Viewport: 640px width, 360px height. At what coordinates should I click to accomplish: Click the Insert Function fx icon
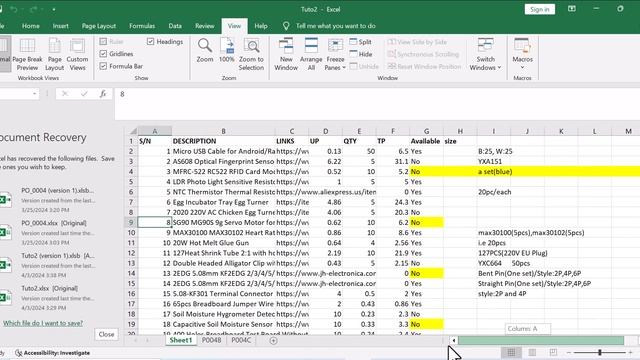pyautogui.click(x=103, y=94)
